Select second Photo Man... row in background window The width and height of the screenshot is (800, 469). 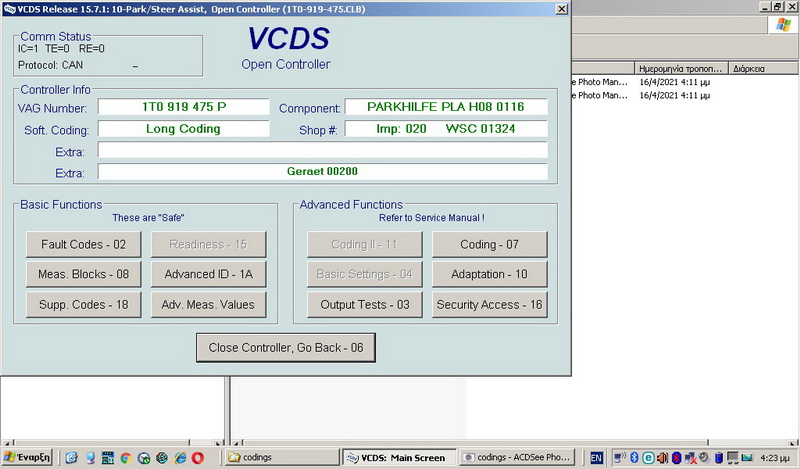point(600,95)
